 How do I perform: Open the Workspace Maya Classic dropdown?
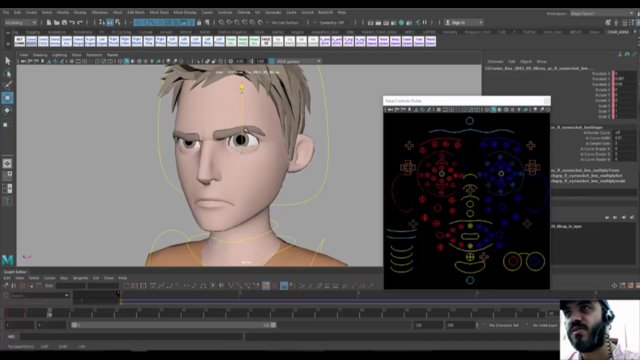[601, 13]
